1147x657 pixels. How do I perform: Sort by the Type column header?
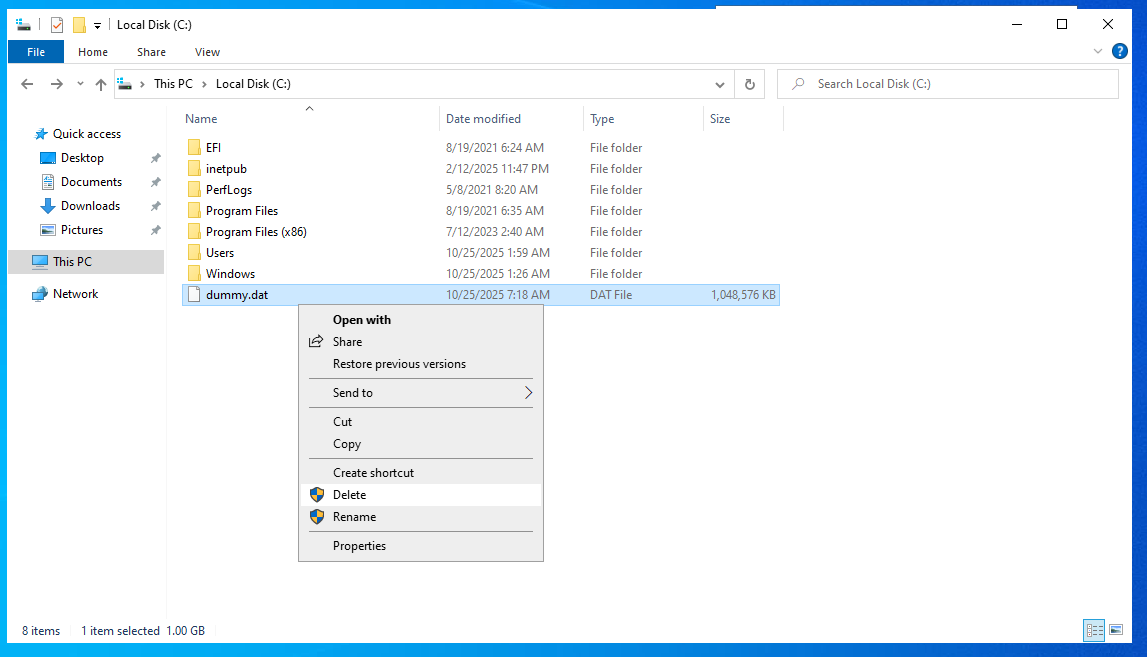click(602, 119)
